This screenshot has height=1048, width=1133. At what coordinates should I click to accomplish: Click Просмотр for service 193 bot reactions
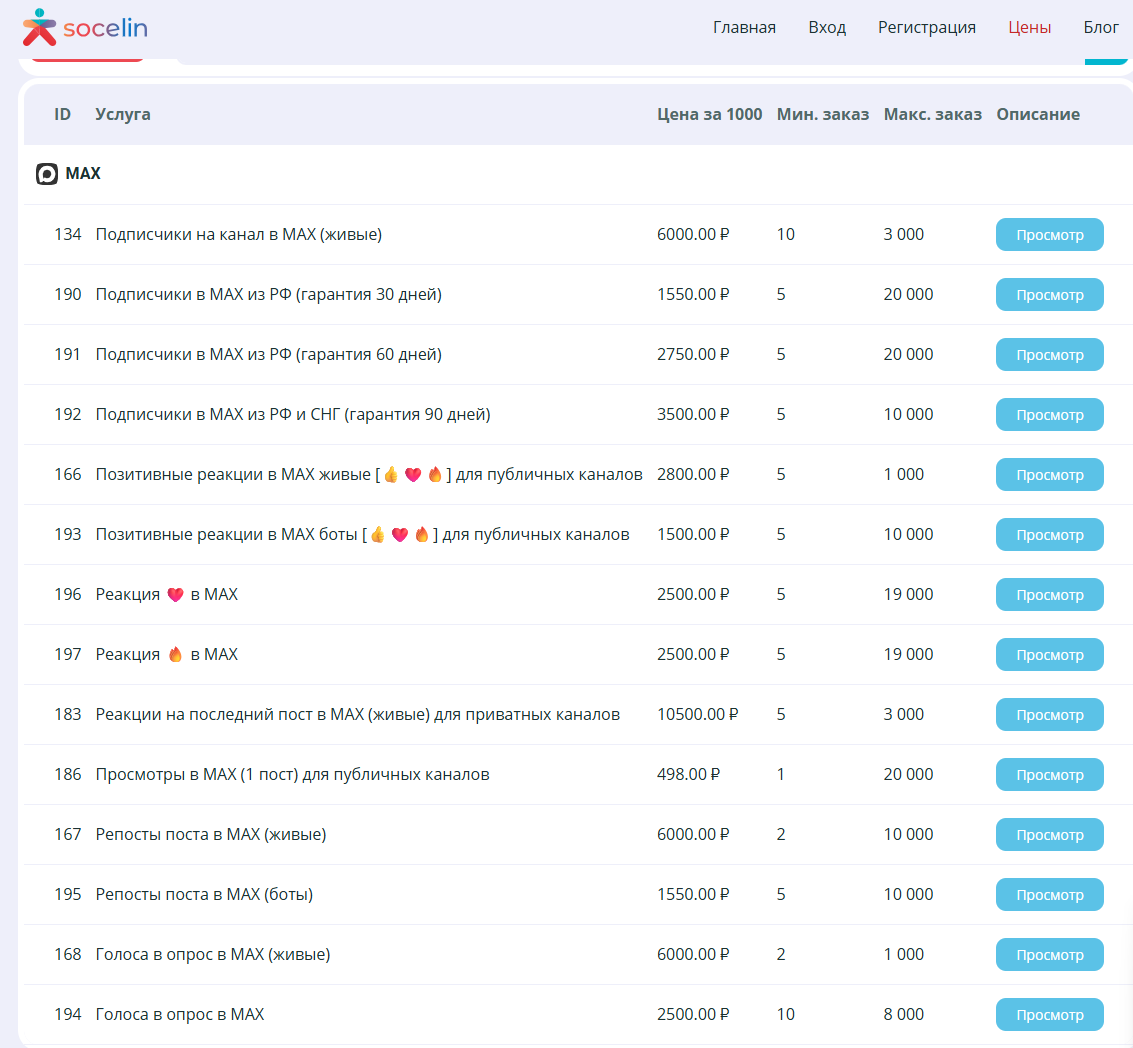point(1049,535)
